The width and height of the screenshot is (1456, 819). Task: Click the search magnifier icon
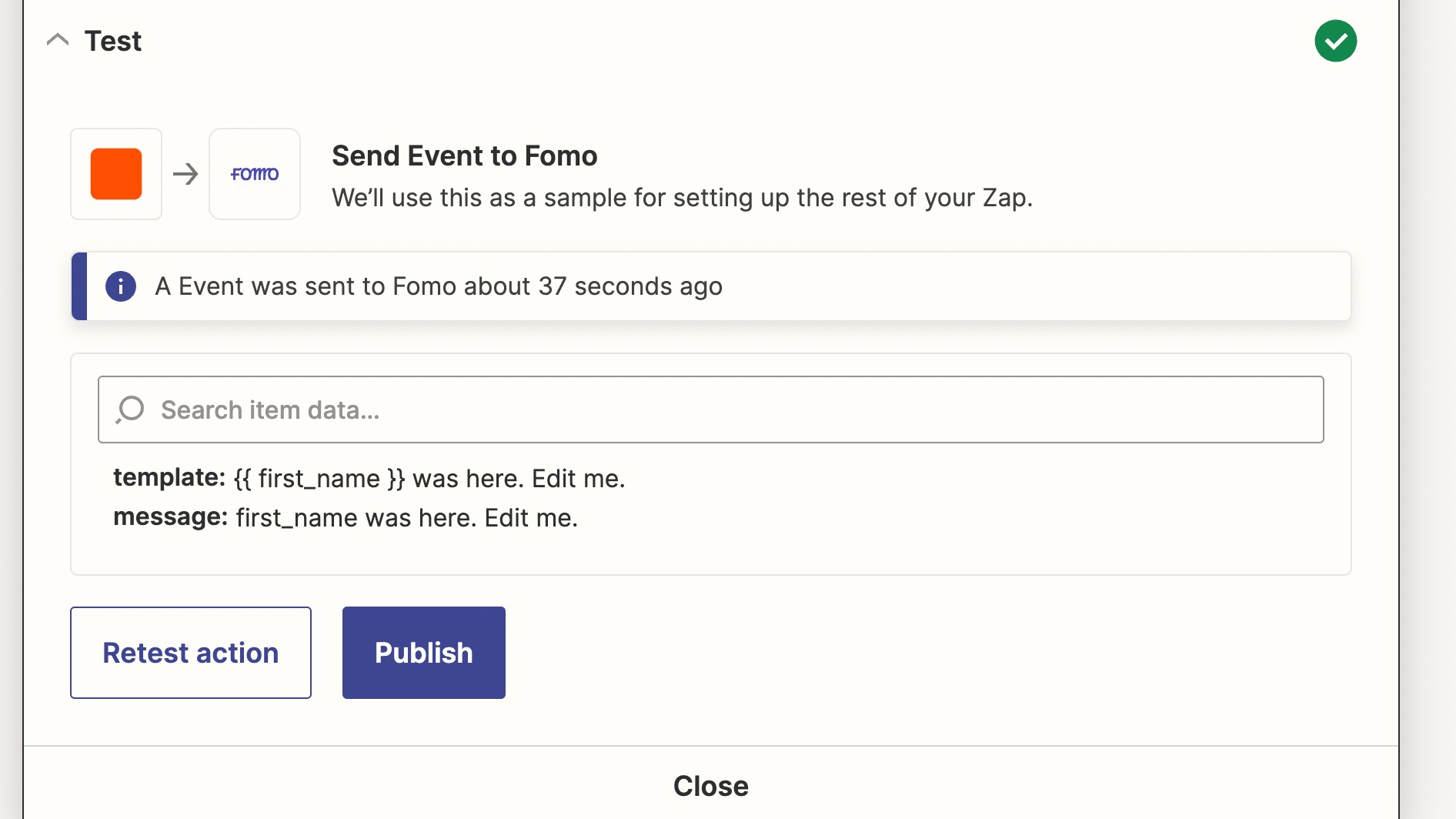pos(130,409)
